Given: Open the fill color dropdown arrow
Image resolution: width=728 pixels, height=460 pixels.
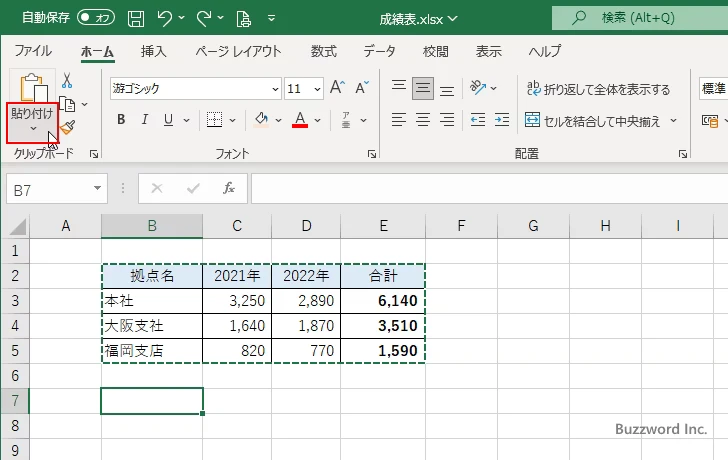Looking at the screenshot, I should point(279,120).
